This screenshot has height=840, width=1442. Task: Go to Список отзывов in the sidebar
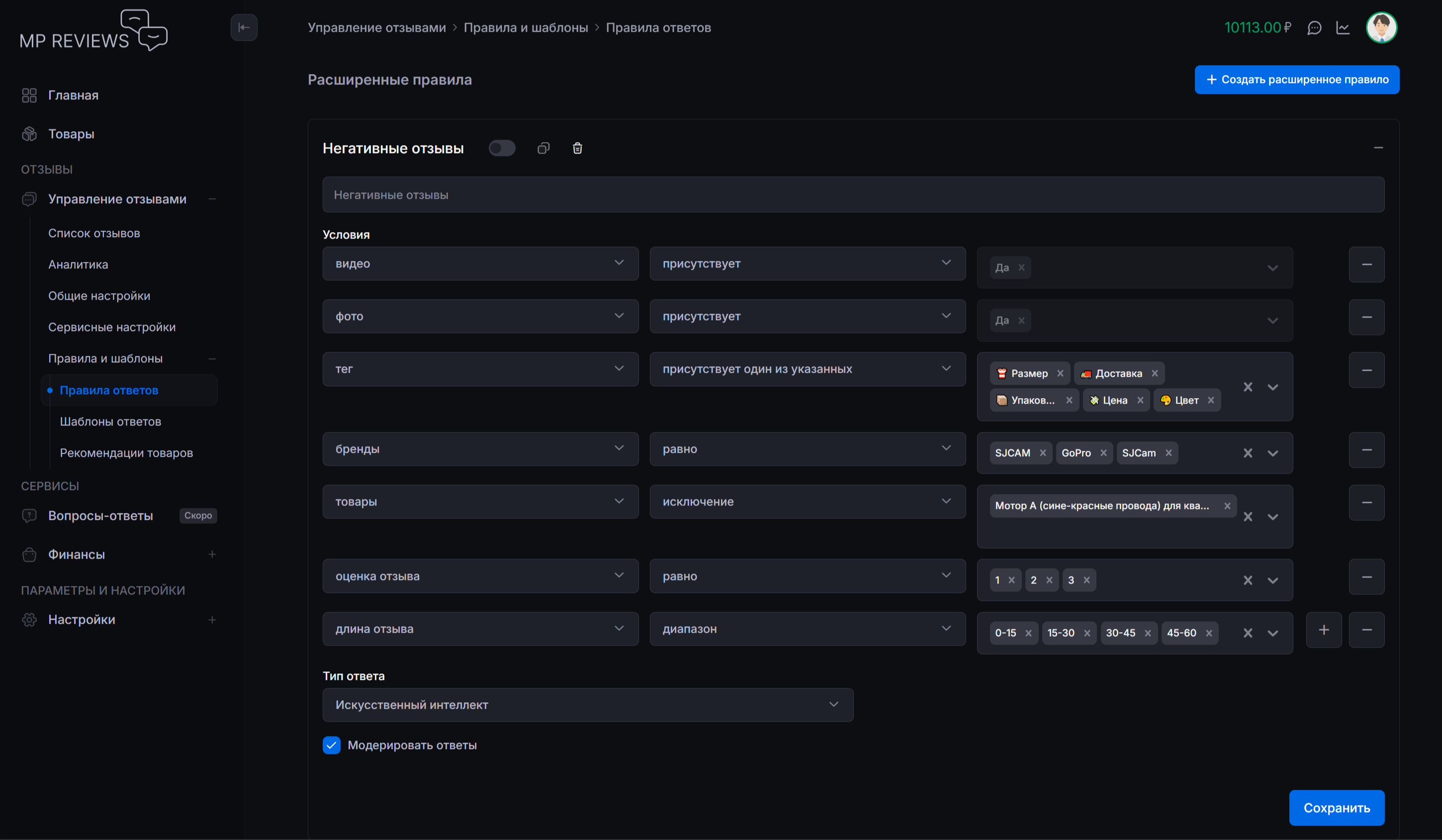coord(94,233)
